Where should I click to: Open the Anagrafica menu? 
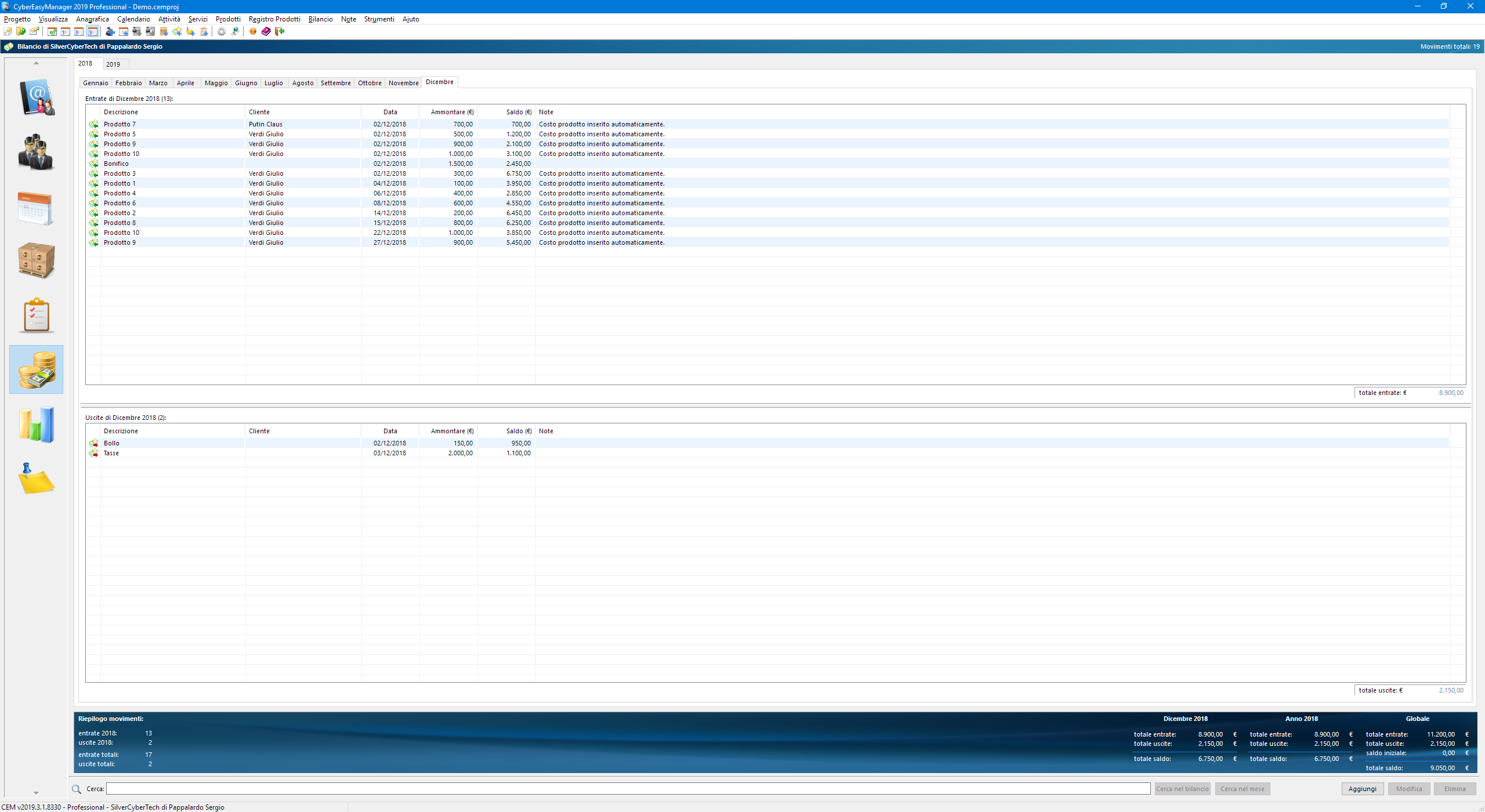pos(92,19)
